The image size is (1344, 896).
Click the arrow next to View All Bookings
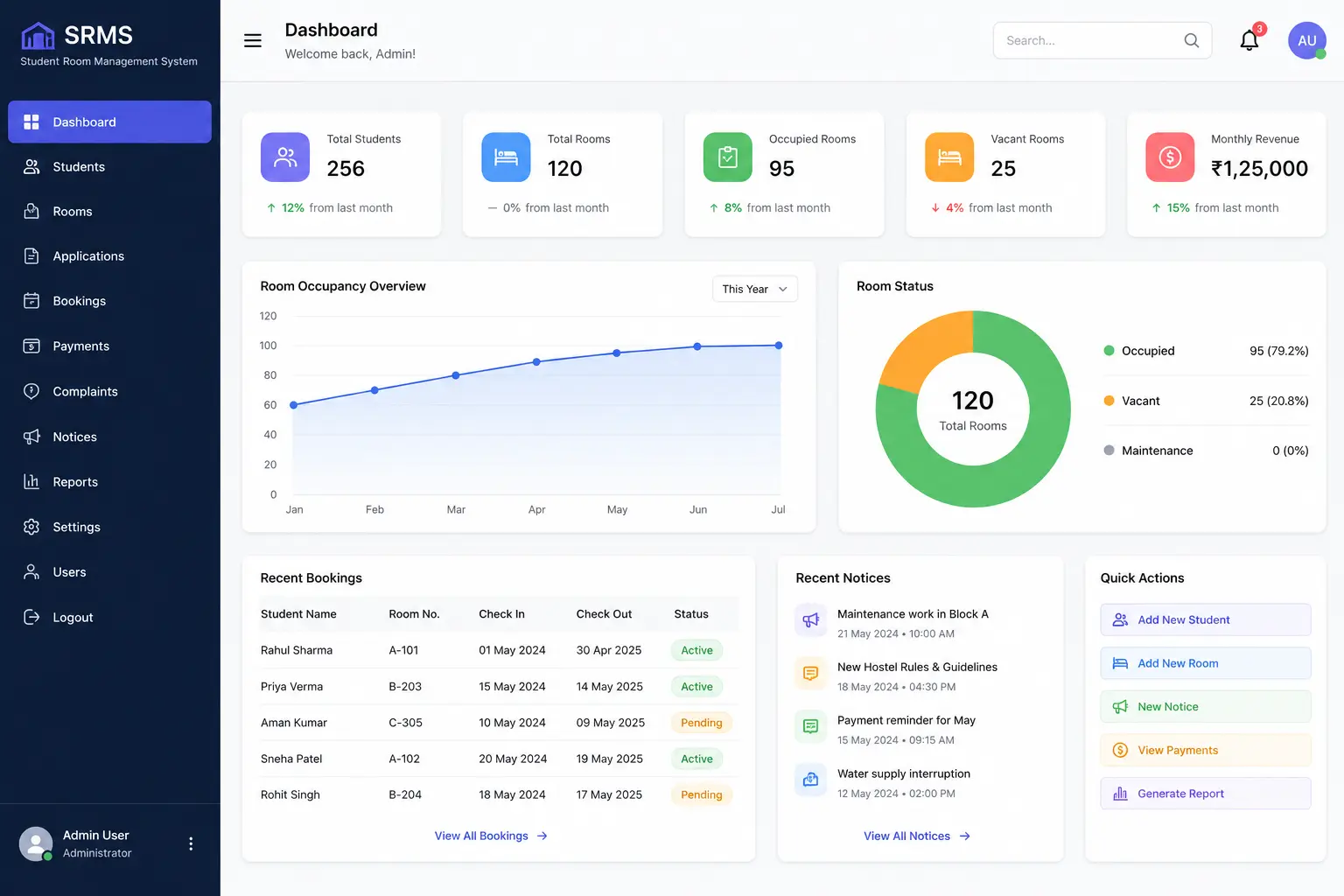[542, 836]
